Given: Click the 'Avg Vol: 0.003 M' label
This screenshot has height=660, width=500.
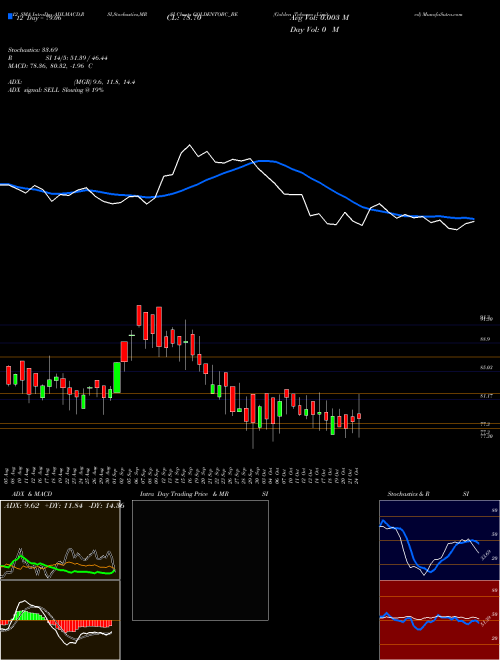Looking at the screenshot, I should click(319, 18).
